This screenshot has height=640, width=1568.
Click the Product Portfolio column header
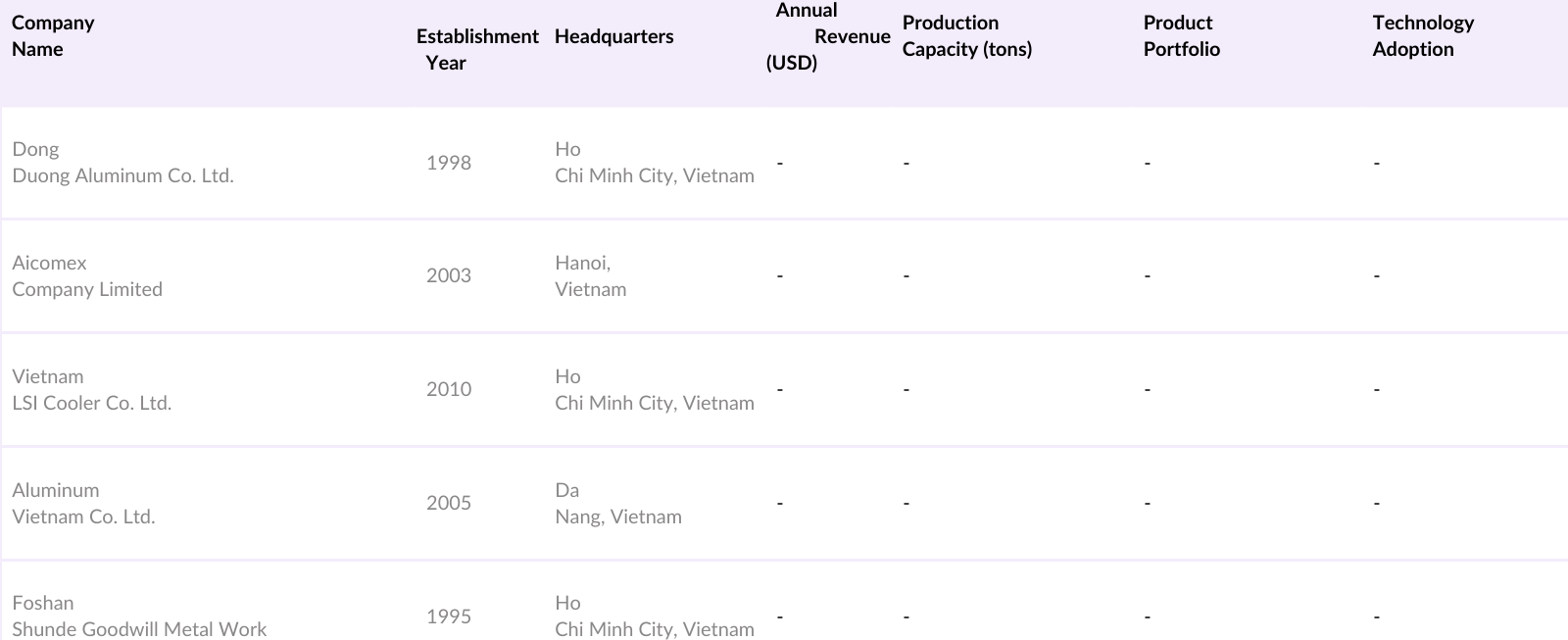tap(1182, 36)
